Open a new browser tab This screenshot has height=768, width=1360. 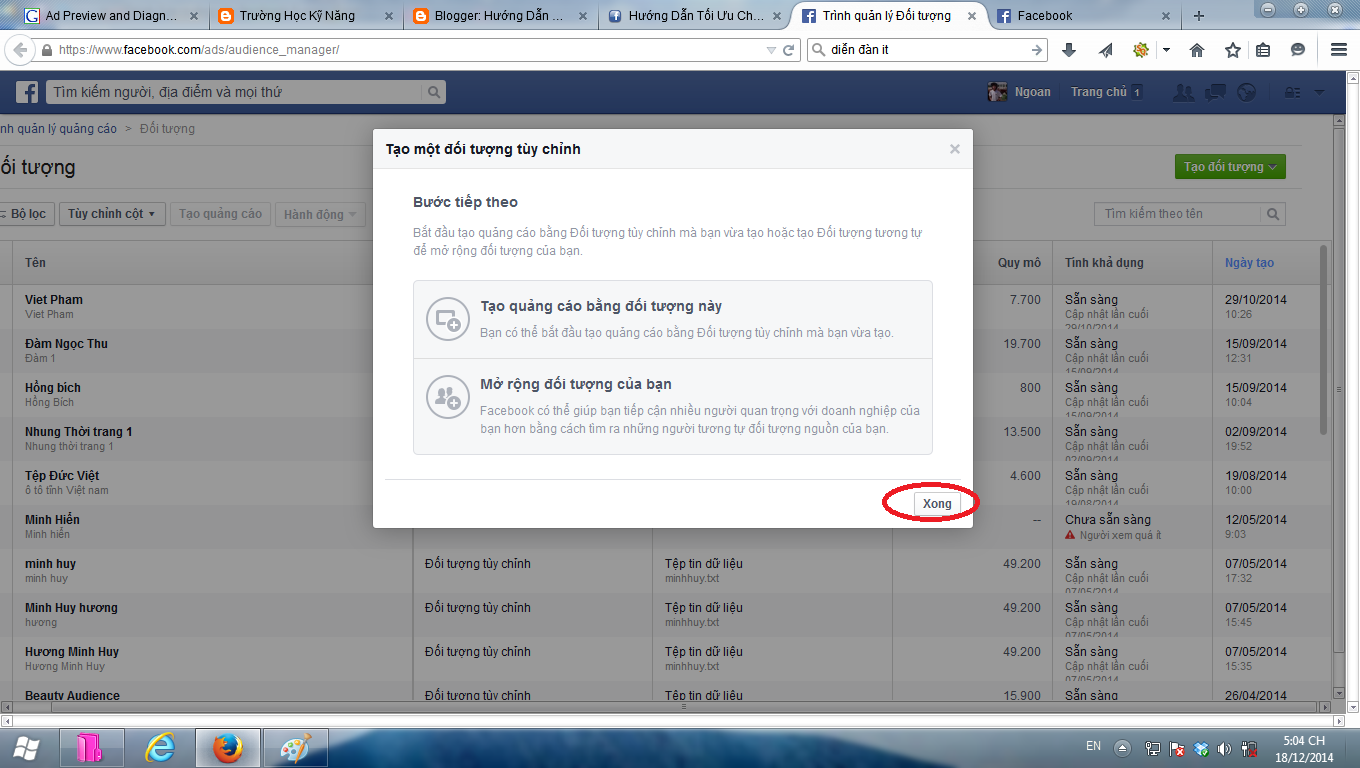click(1199, 16)
